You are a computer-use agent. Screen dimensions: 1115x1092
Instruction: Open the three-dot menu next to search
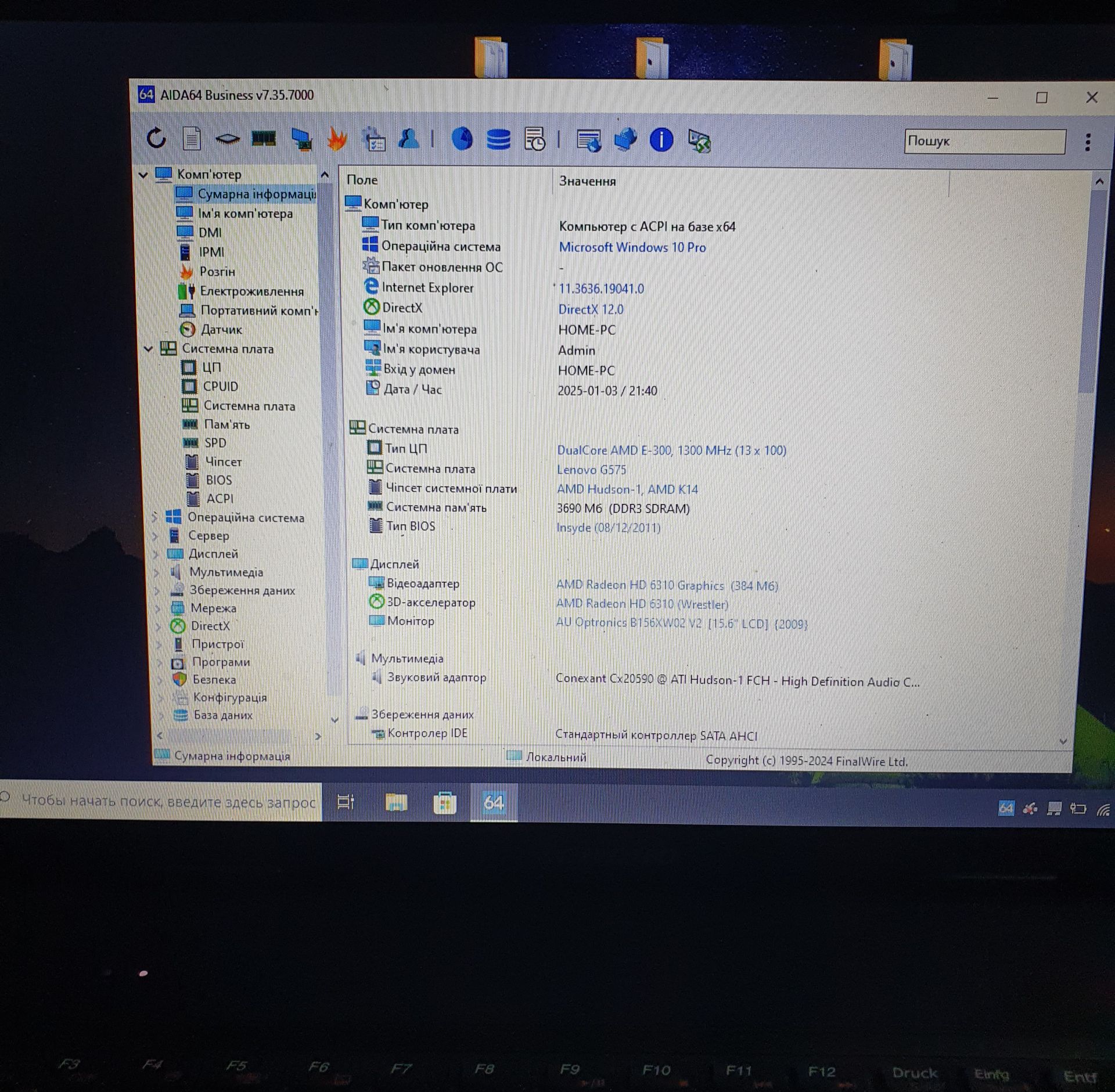tap(1088, 142)
